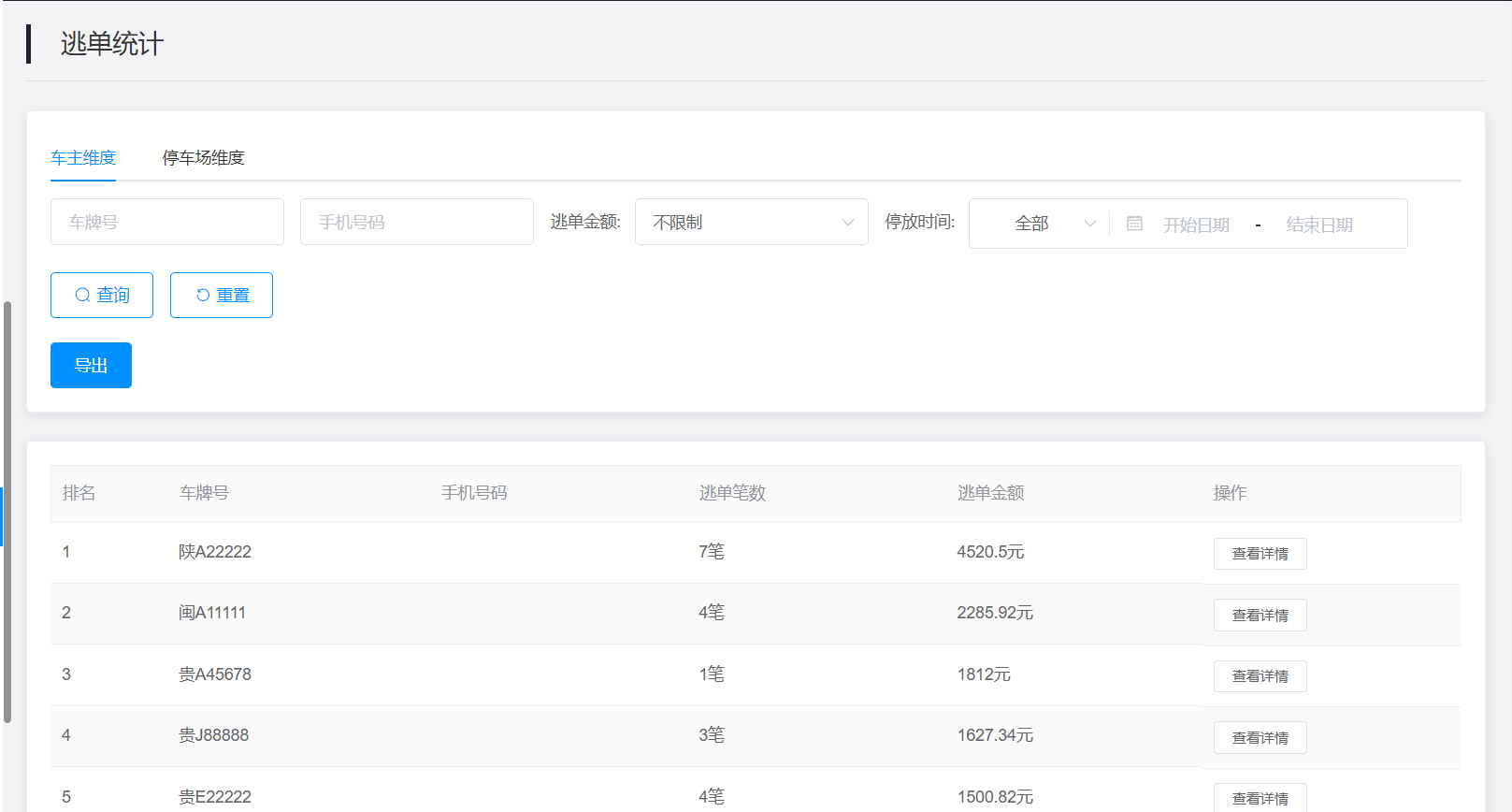The height and width of the screenshot is (812, 1512).
Task: Switch to the 停车场维度 tab
Action: coord(203,158)
